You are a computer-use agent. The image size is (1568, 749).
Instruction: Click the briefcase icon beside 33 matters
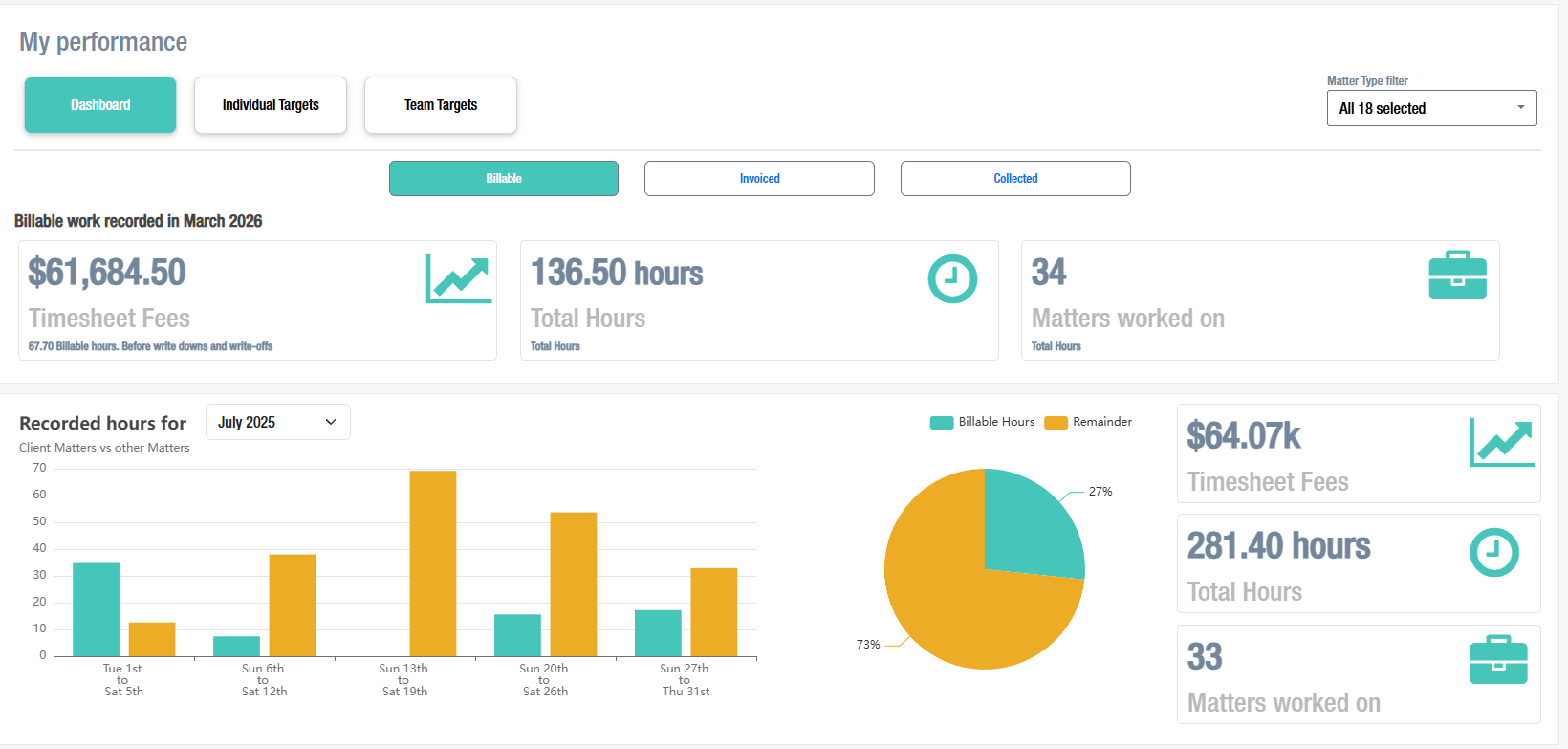[1497, 660]
